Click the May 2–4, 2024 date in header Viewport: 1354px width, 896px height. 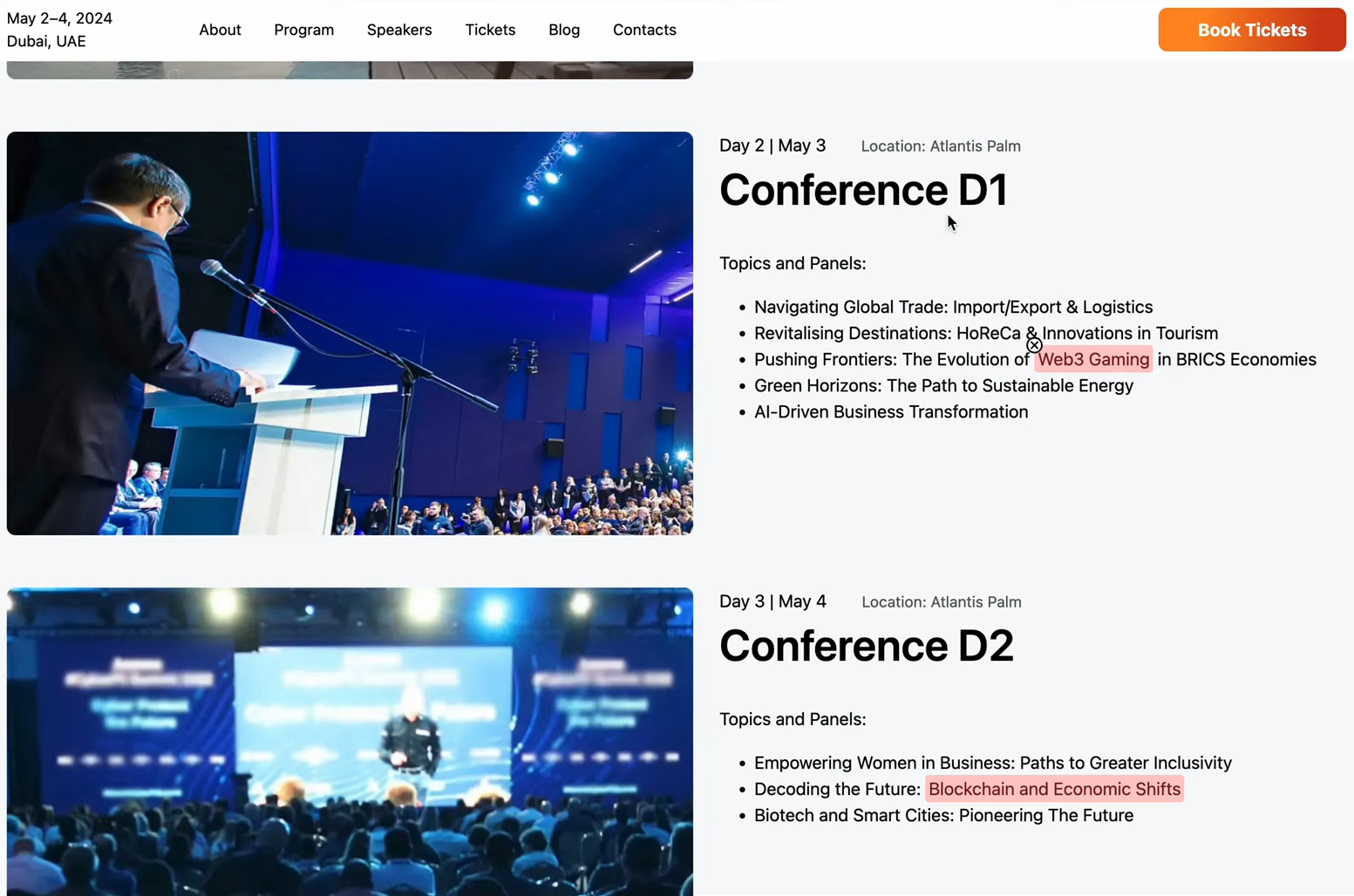coord(59,18)
